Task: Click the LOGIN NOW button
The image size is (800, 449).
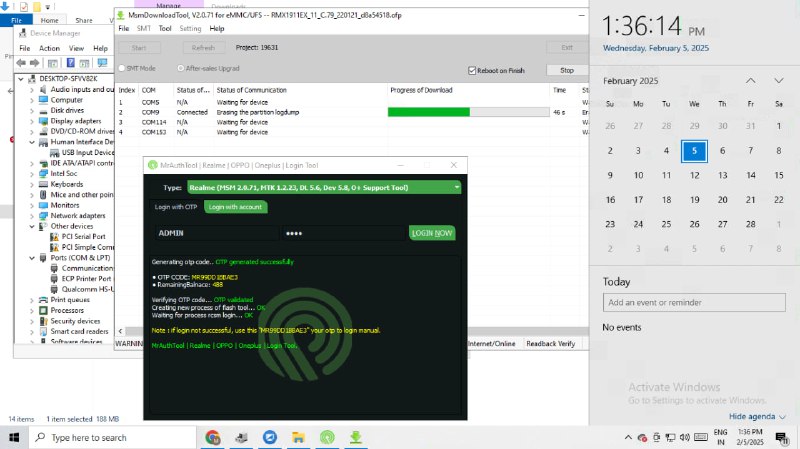Action: pos(432,233)
